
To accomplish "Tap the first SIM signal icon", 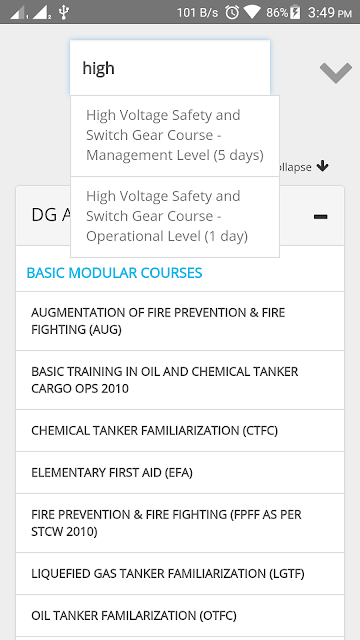I will (18, 12).
